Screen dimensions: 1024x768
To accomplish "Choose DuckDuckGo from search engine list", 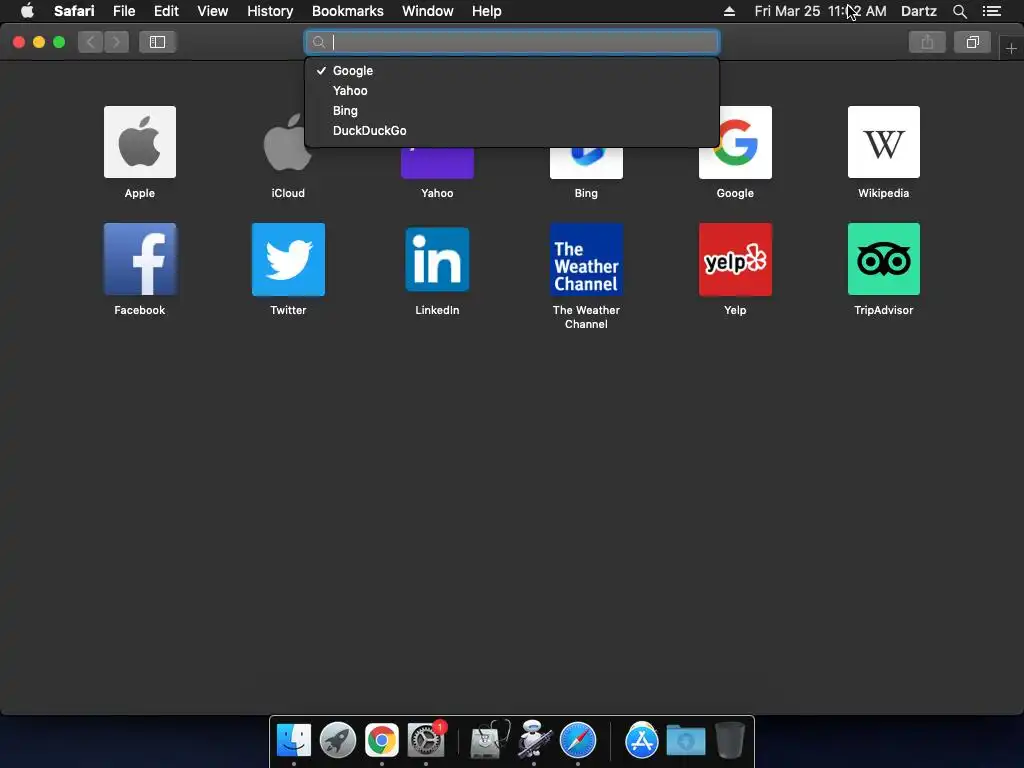I will [512, 131].
